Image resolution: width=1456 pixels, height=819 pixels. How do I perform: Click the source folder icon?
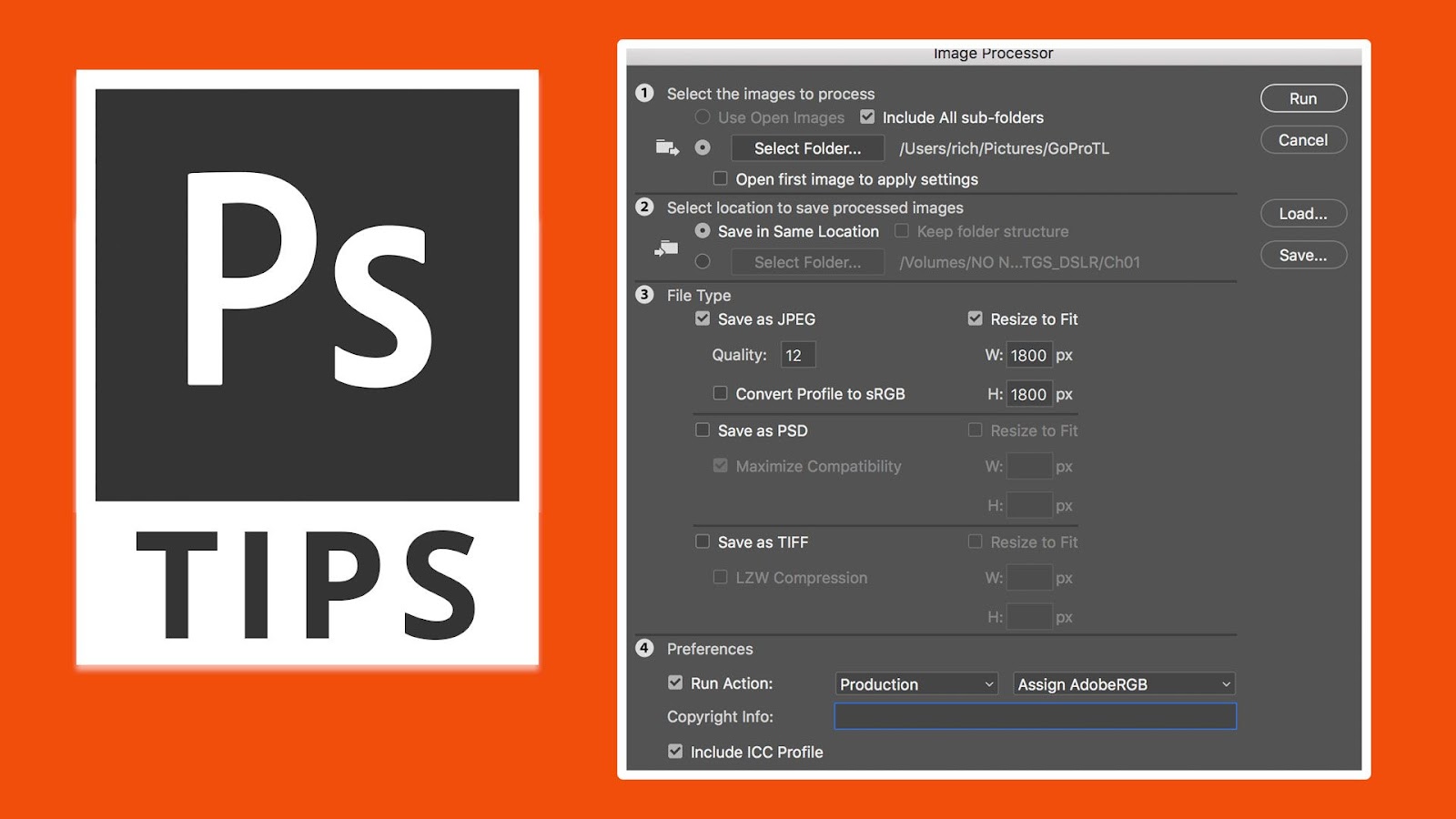pos(668,147)
